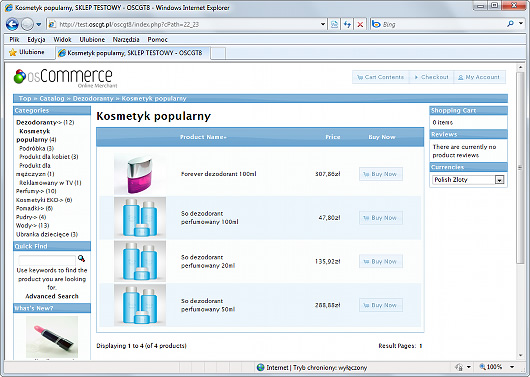Click Forever dezodorant 100ml product image

click(x=140, y=174)
